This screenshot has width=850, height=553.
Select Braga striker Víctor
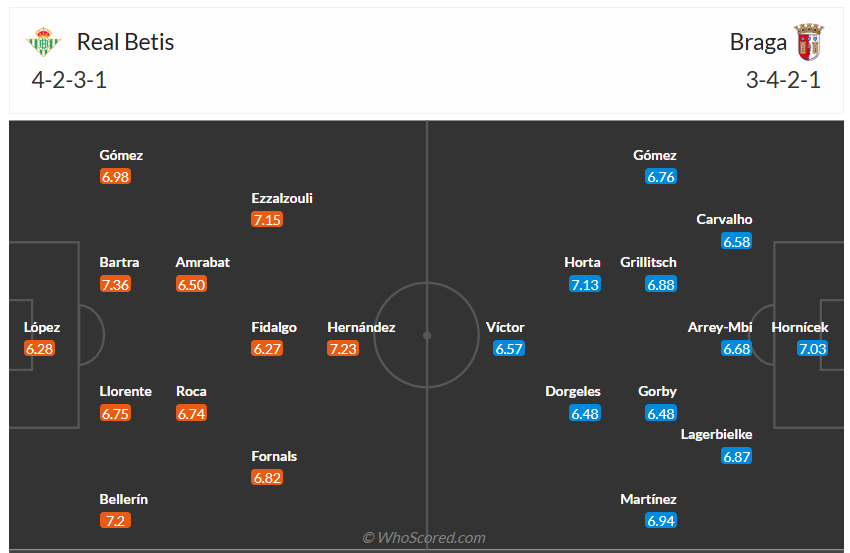[505, 327]
